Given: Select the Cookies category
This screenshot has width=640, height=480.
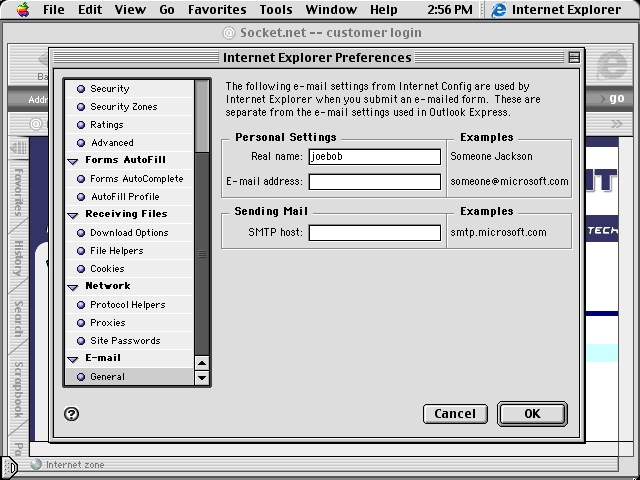Looking at the screenshot, I should pyautogui.click(x=129, y=269).
